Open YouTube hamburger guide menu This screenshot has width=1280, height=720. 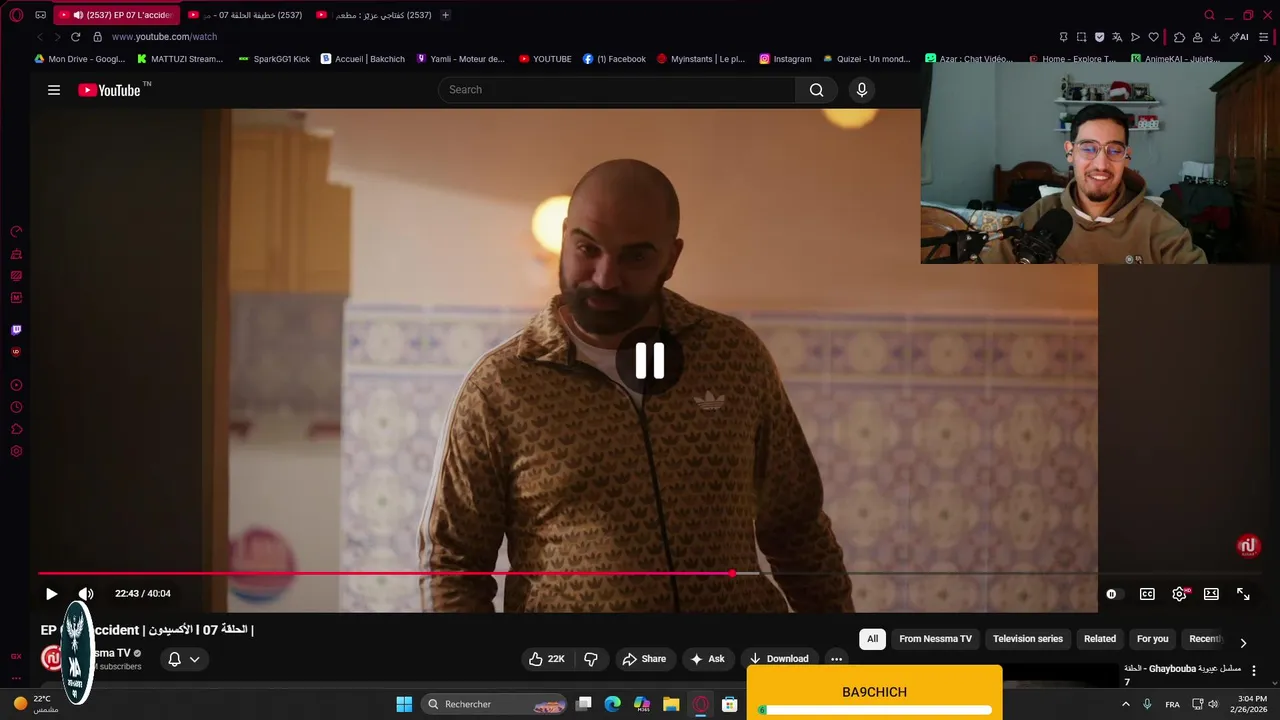click(54, 90)
